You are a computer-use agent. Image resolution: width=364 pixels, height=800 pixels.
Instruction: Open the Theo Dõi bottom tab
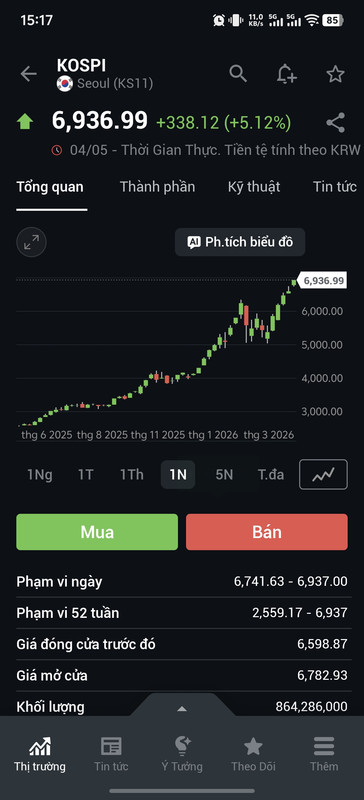click(253, 753)
